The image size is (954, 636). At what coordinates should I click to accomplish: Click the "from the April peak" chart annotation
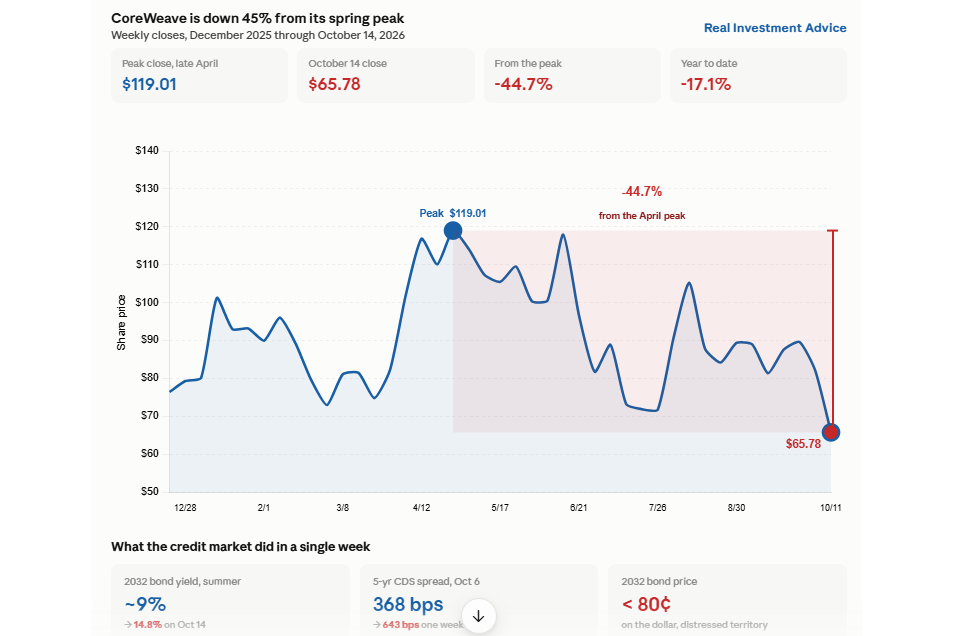pyautogui.click(x=642, y=215)
